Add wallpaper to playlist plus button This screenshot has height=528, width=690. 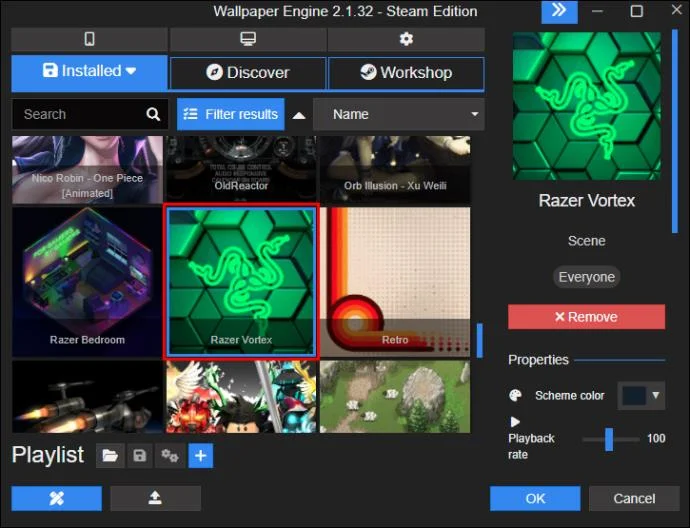tap(201, 455)
